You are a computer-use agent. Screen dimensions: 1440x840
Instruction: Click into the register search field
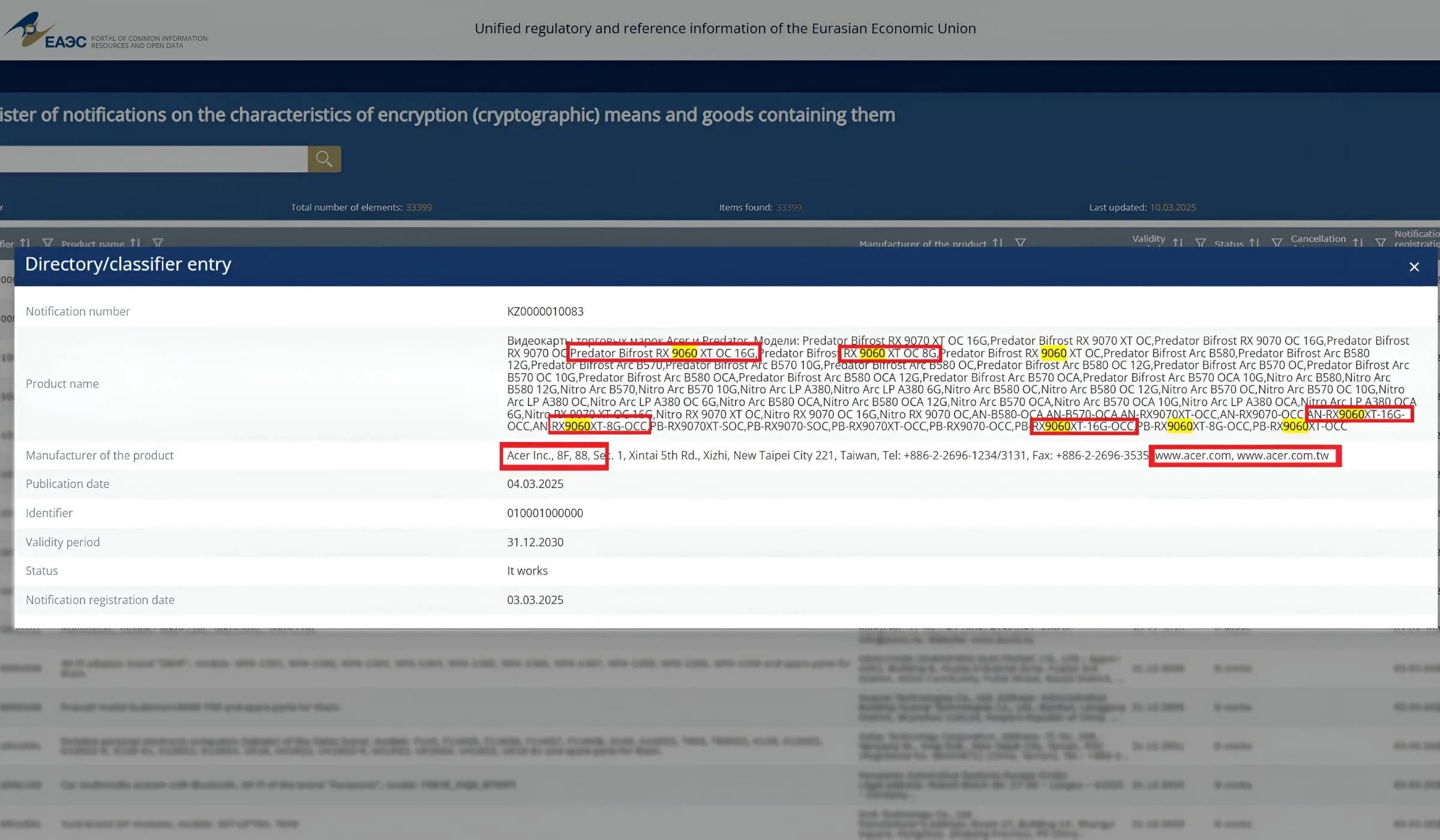coord(154,159)
